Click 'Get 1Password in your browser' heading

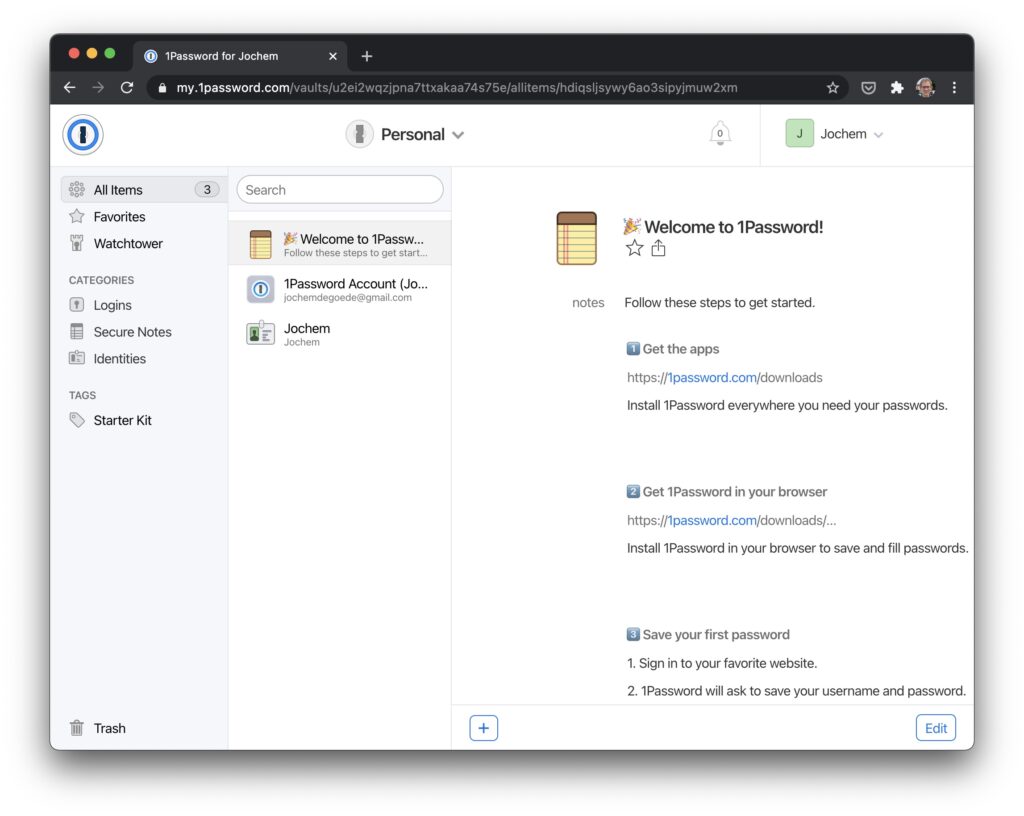pyautogui.click(x=735, y=492)
